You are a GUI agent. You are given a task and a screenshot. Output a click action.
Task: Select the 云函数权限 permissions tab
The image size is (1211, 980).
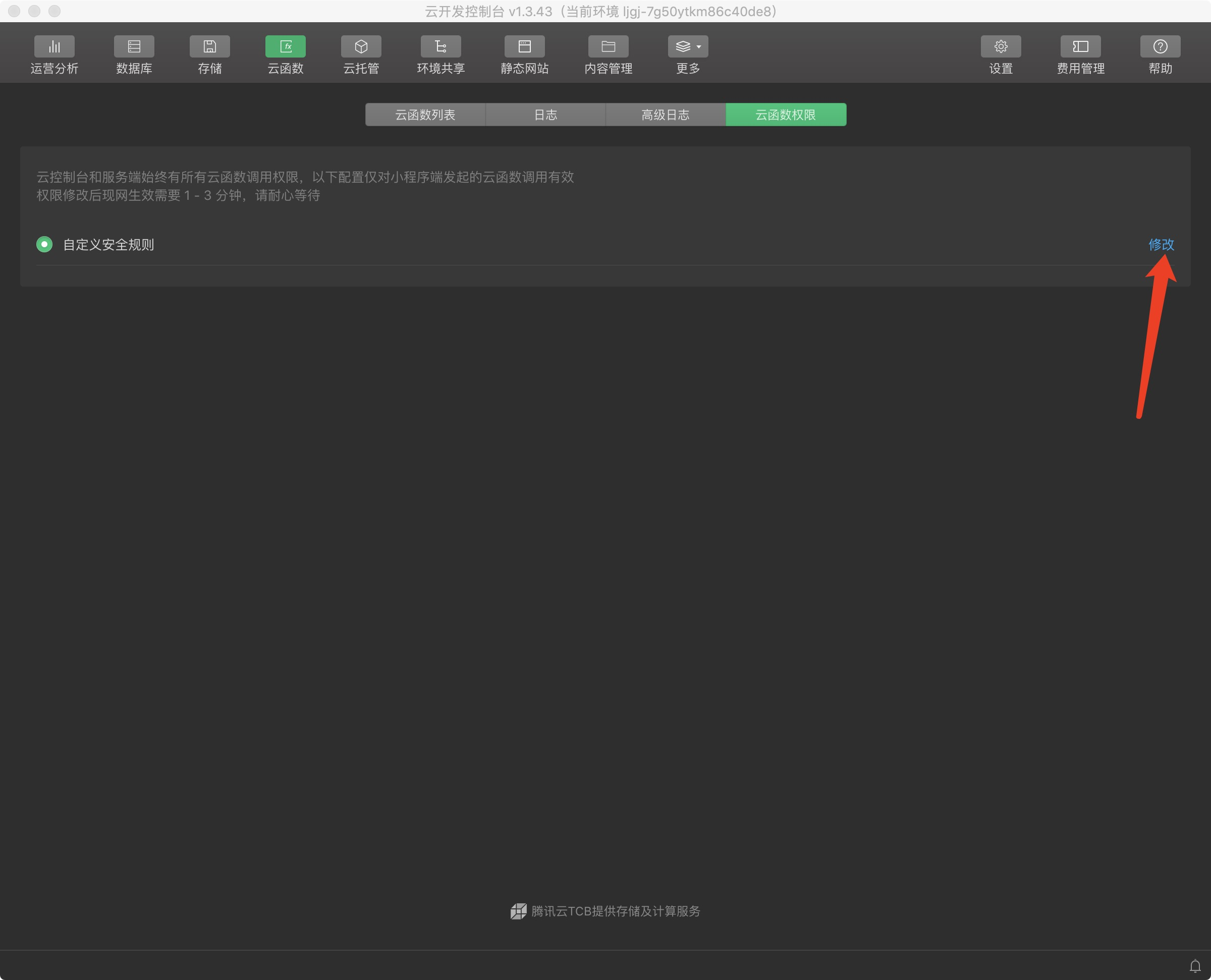coord(786,115)
